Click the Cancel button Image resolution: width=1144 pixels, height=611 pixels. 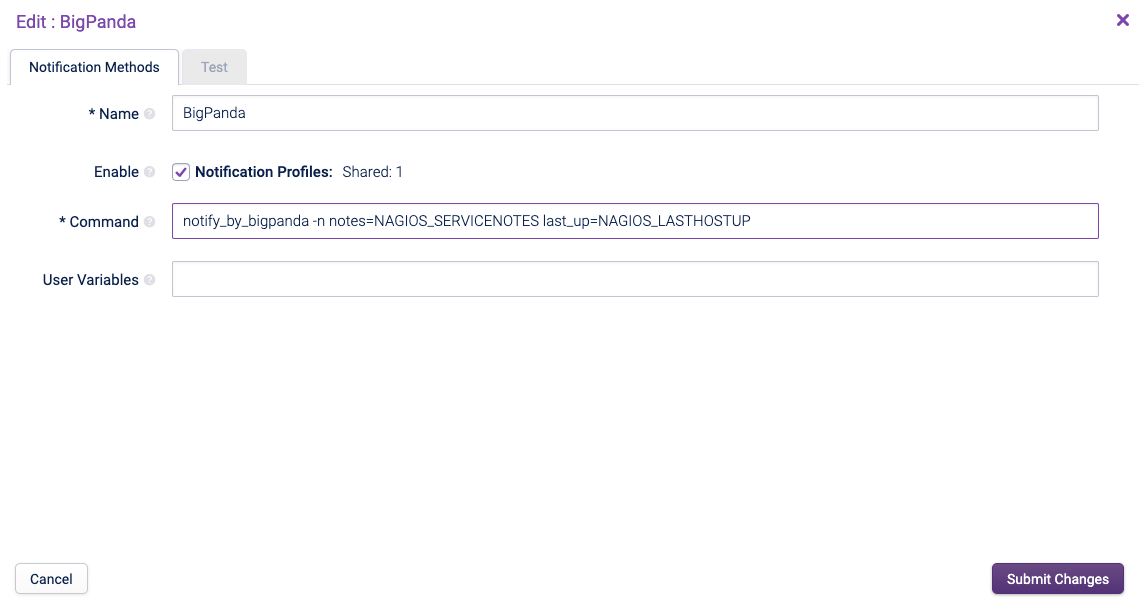click(x=51, y=578)
